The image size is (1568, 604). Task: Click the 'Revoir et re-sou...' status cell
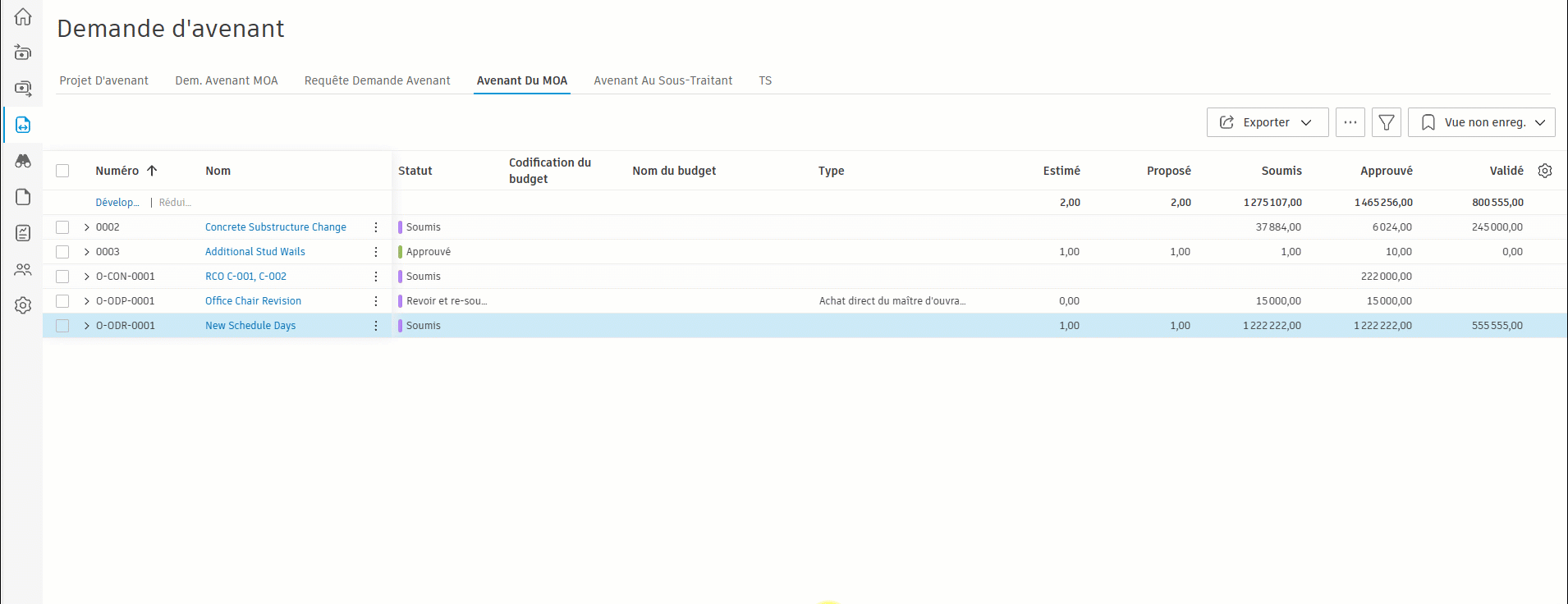coord(447,301)
